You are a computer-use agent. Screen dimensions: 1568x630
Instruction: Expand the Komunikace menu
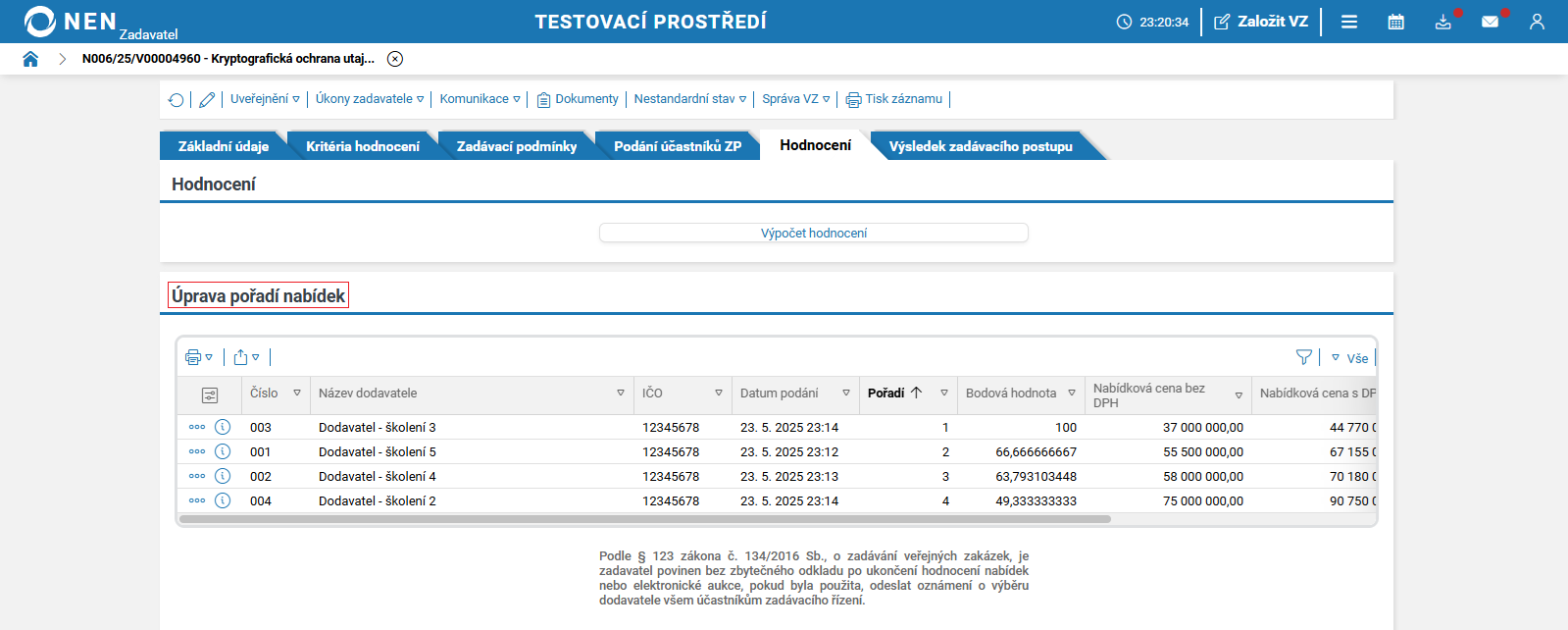click(481, 99)
